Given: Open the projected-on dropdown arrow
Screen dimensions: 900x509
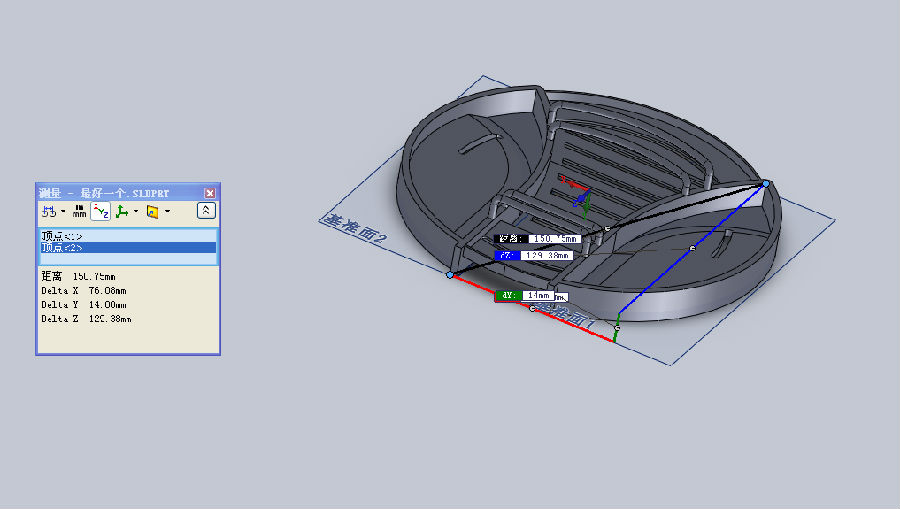Looking at the screenshot, I should pyautogui.click(x=167, y=211).
